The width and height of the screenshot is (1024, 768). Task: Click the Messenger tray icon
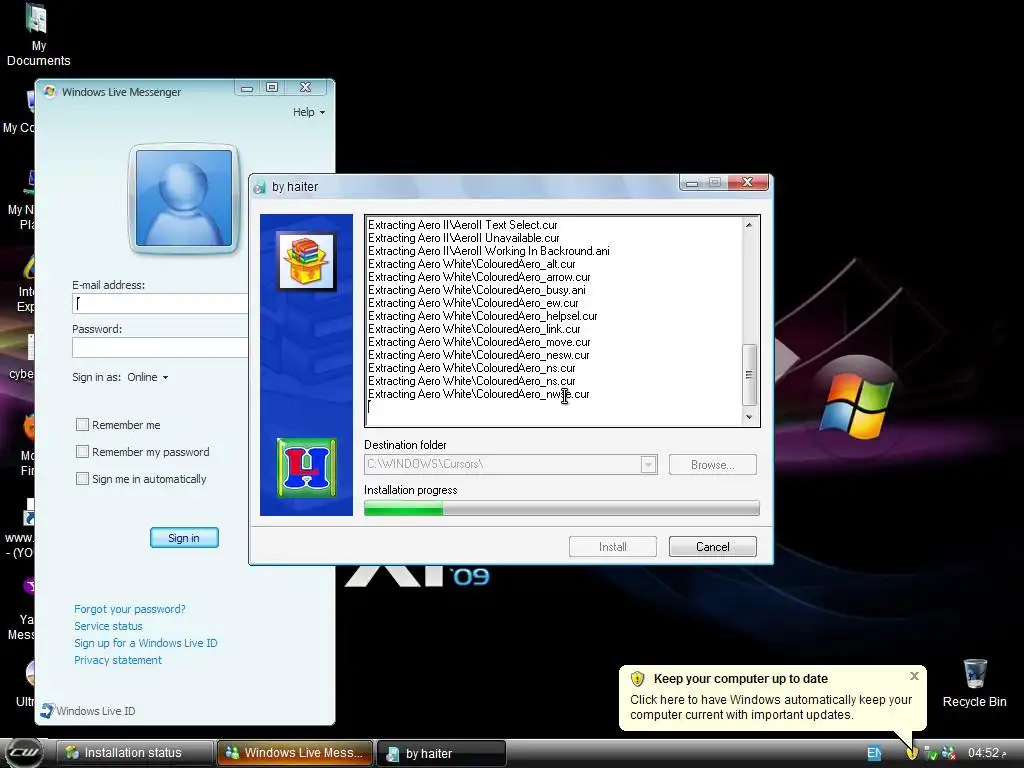(x=949, y=753)
